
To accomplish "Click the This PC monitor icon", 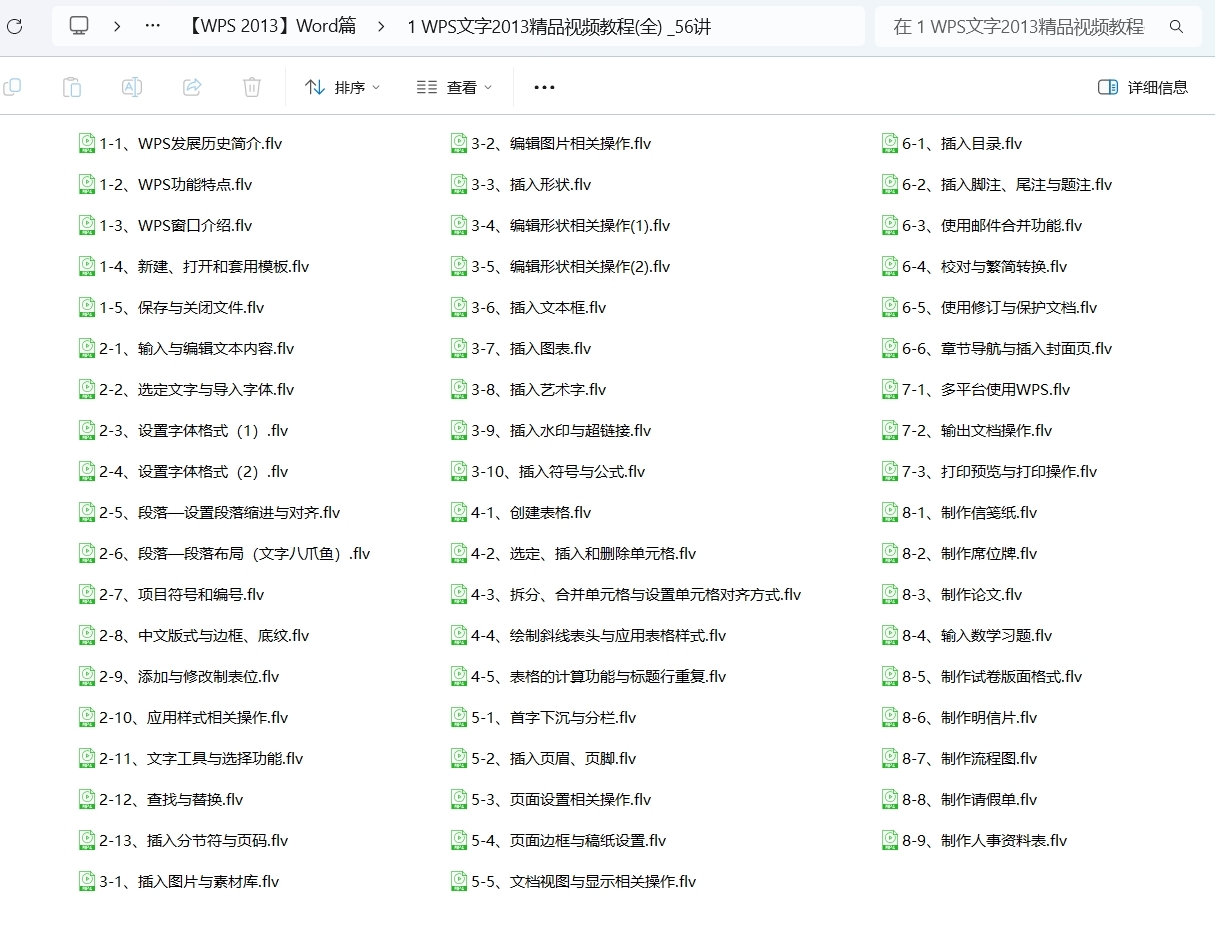I will click(79, 26).
